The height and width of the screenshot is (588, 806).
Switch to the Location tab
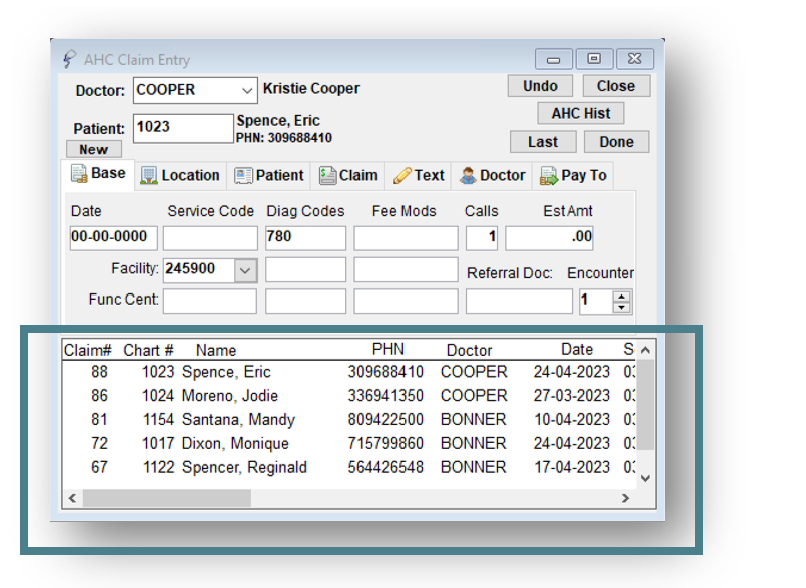coord(180,176)
